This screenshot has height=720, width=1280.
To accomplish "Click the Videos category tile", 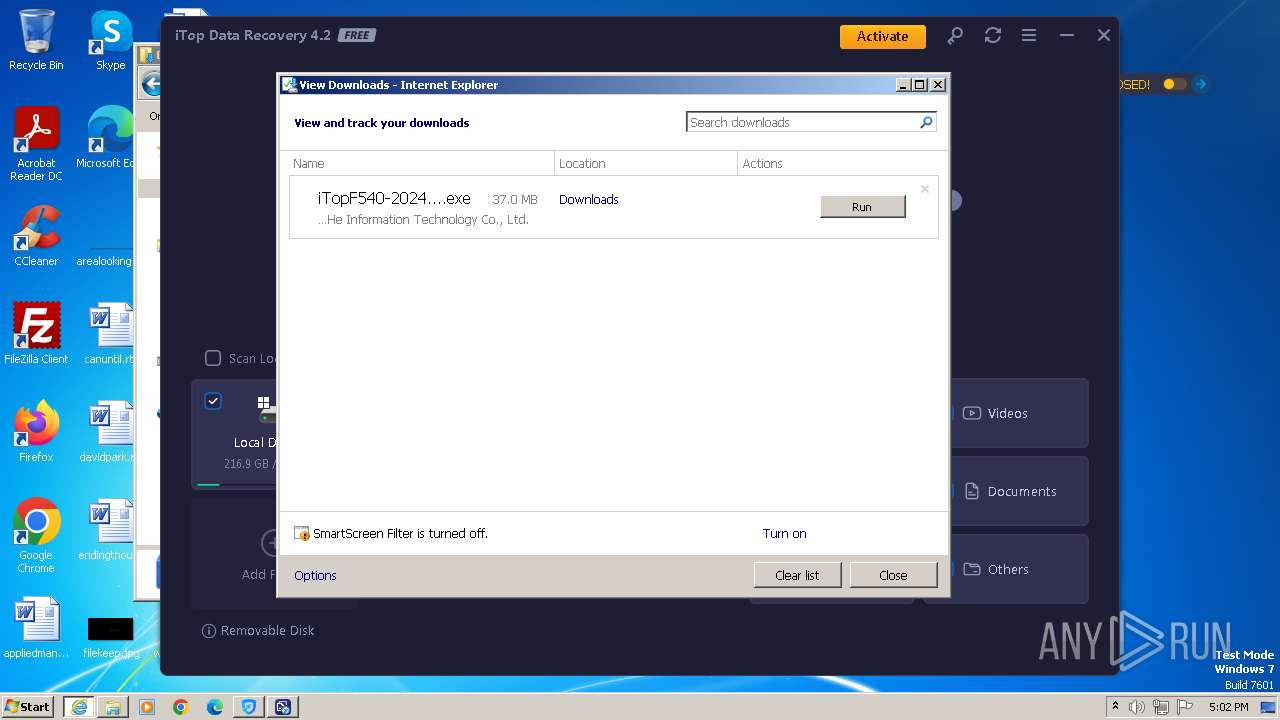I will [1018, 413].
